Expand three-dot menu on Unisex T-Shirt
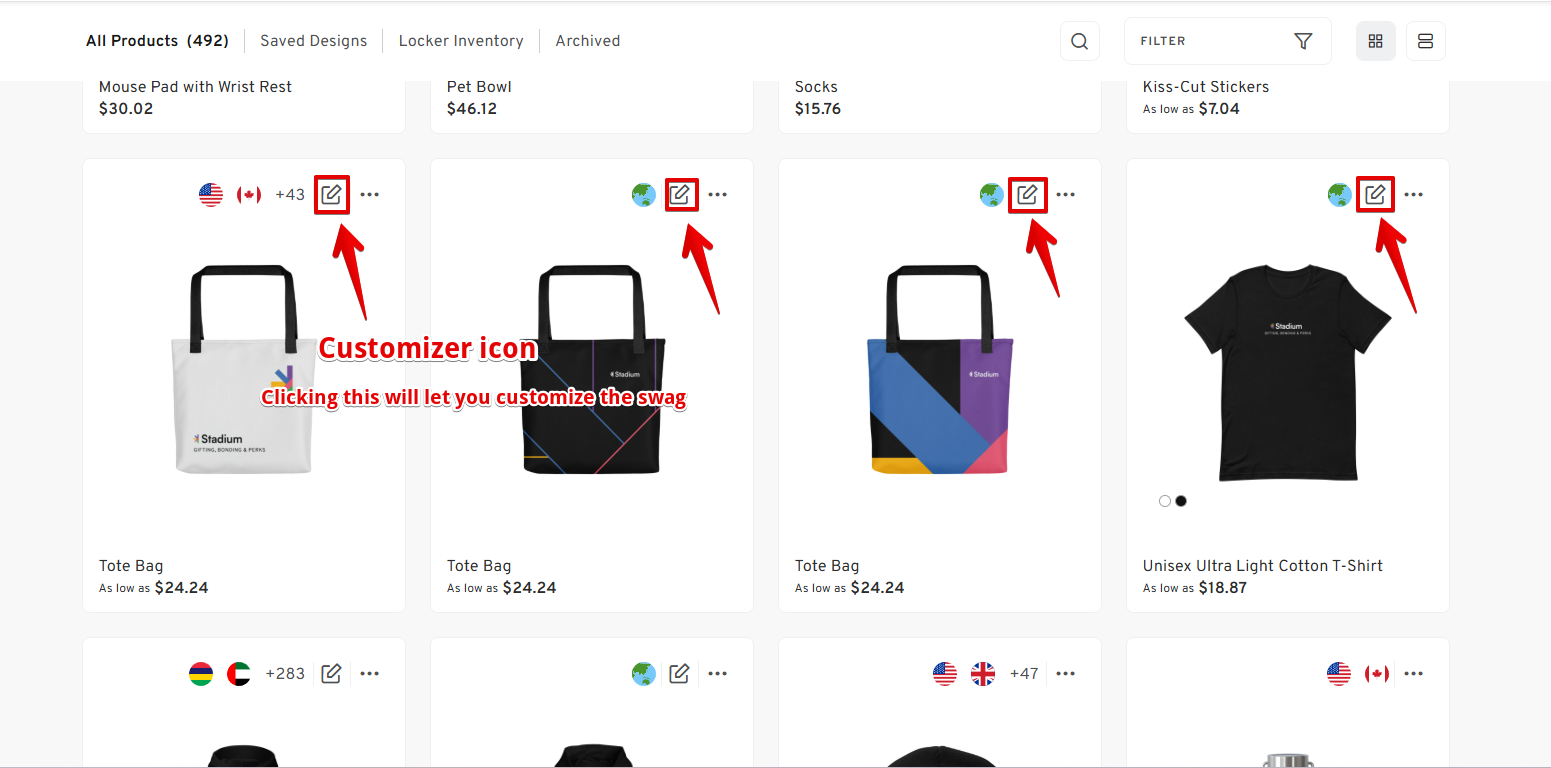This screenshot has width=1551, height=768. click(x=1413, y=195)
